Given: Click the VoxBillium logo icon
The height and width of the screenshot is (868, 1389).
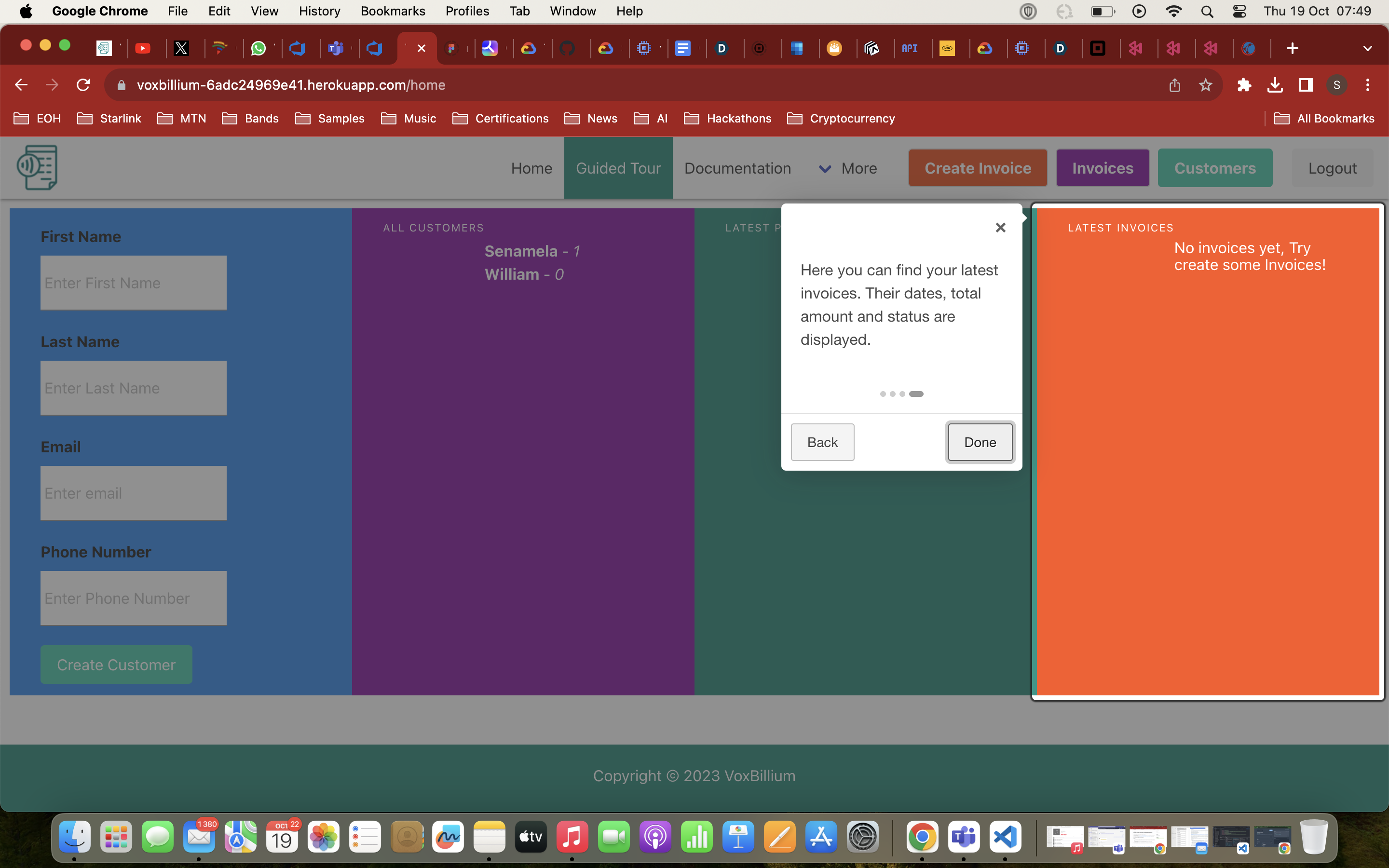Looking at the screenshot, I should pos(37,168).
